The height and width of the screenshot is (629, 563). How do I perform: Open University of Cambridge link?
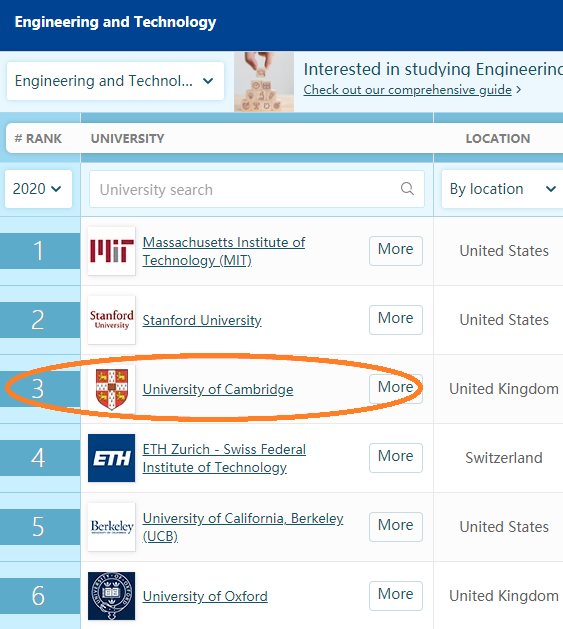click(x=218, y=390)
